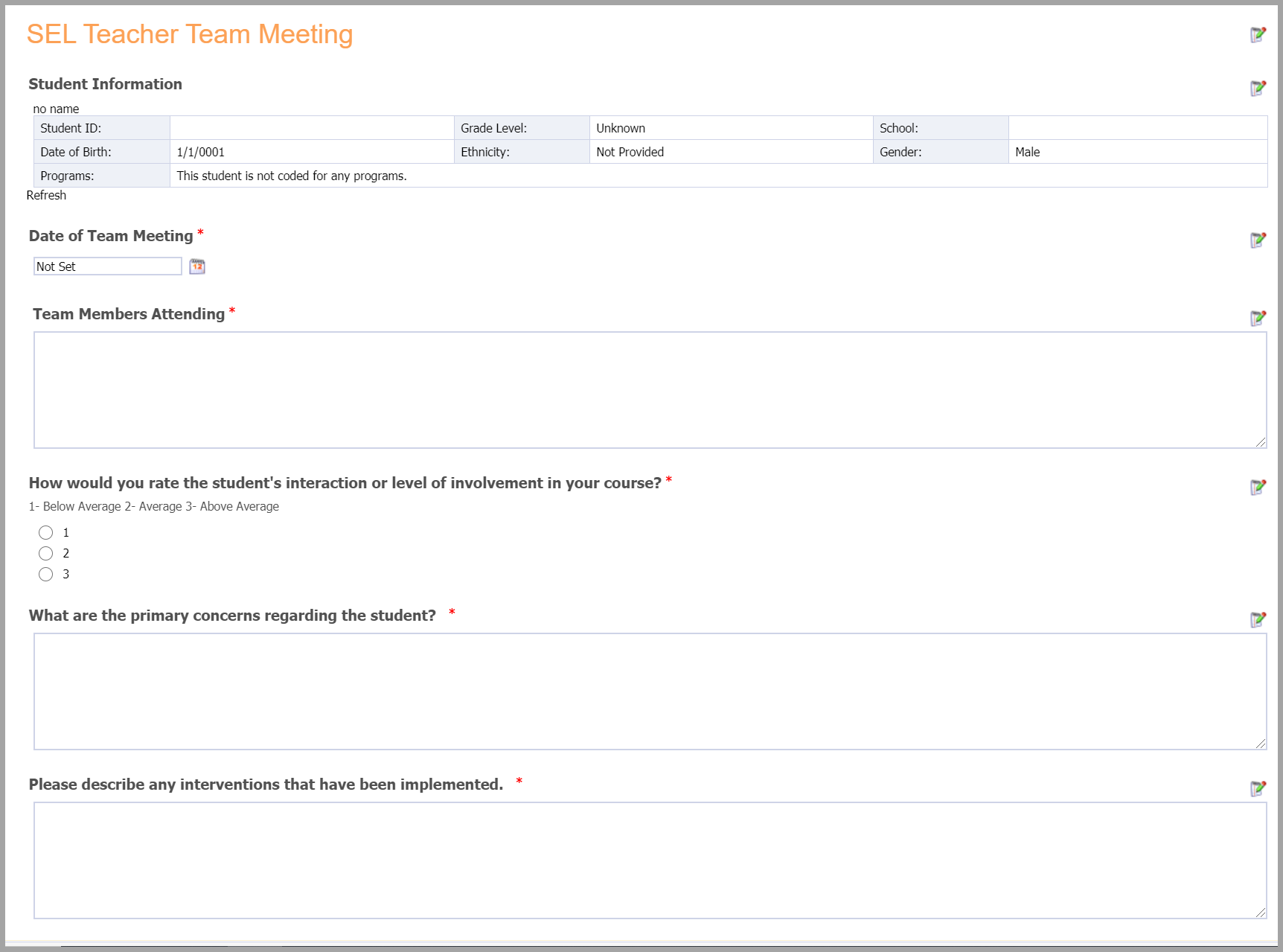Click edit icon for primary concerns question
1283x952 pixels.
1258,619
